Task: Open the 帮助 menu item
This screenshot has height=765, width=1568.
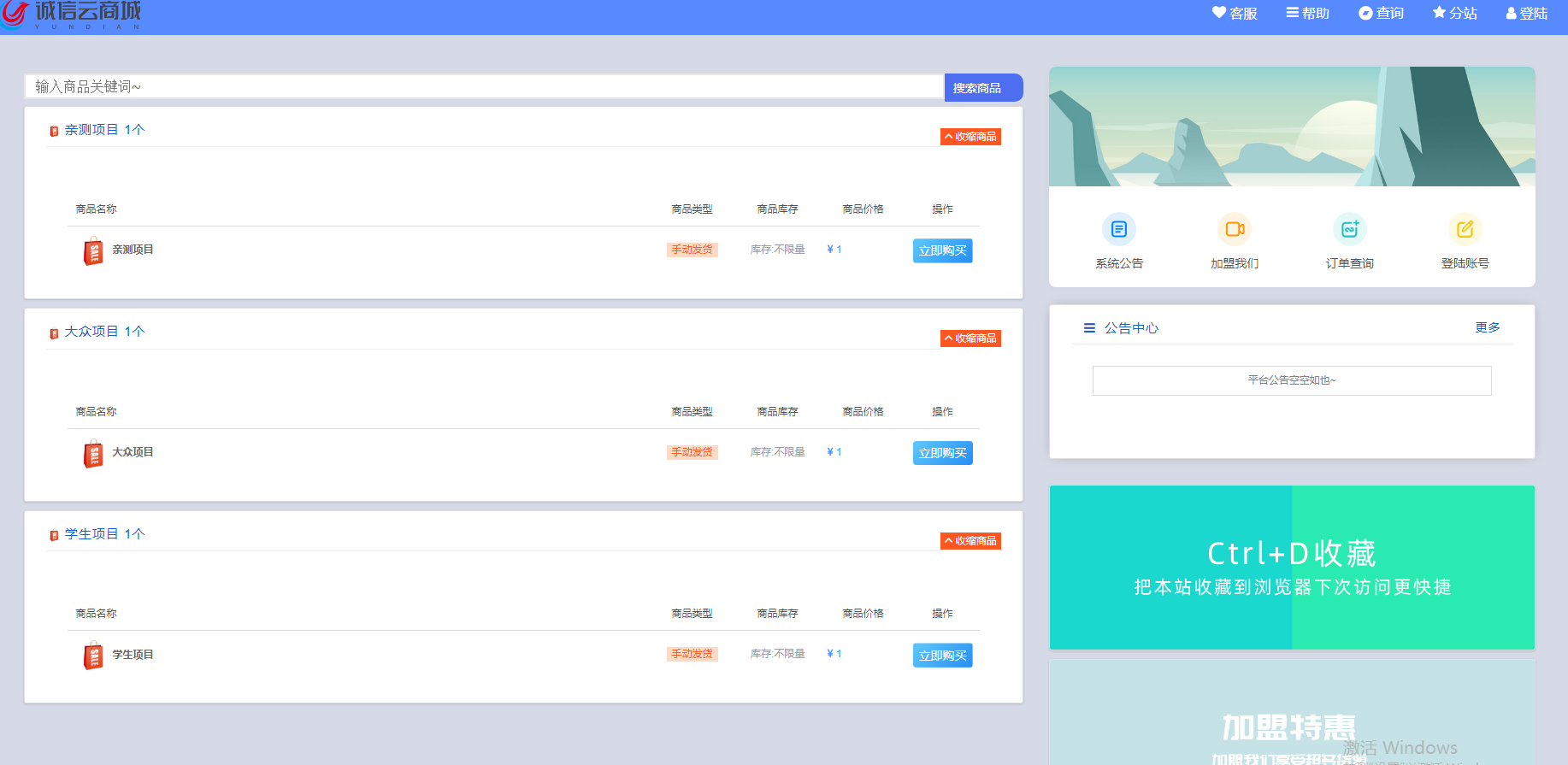Action: pyautogui.click(x=1307, y=14)
